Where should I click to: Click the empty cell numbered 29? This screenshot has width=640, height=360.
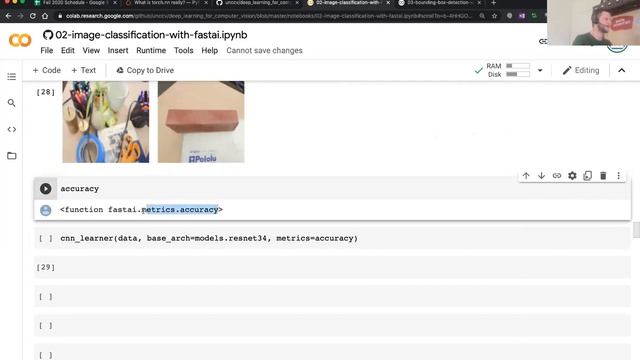332,267
